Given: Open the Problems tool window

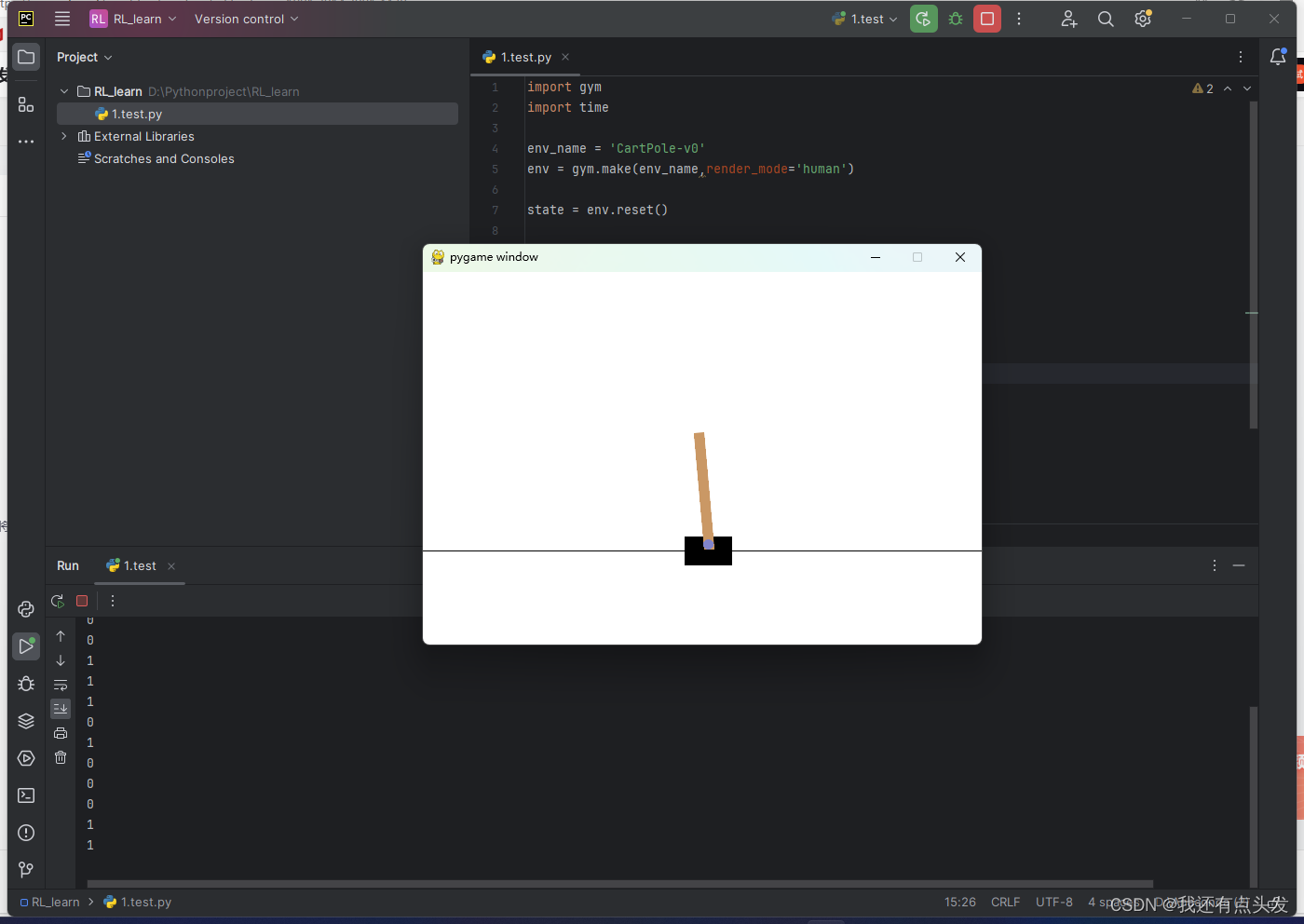Looking at the screenshot, I should (25, 832).
